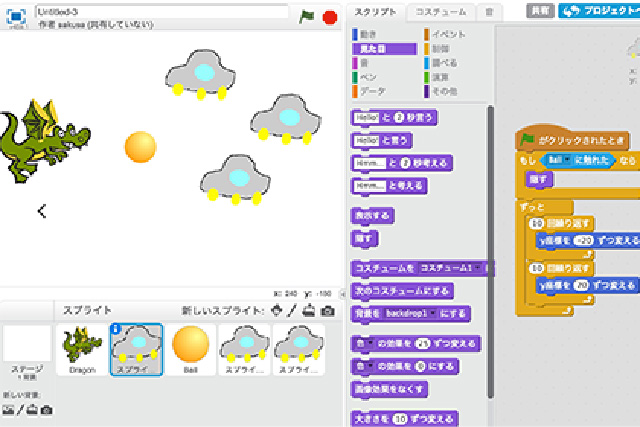This screenshot has height=427, width=640.
Task: Click the 表示する block in palette
Action: point(372,216)
